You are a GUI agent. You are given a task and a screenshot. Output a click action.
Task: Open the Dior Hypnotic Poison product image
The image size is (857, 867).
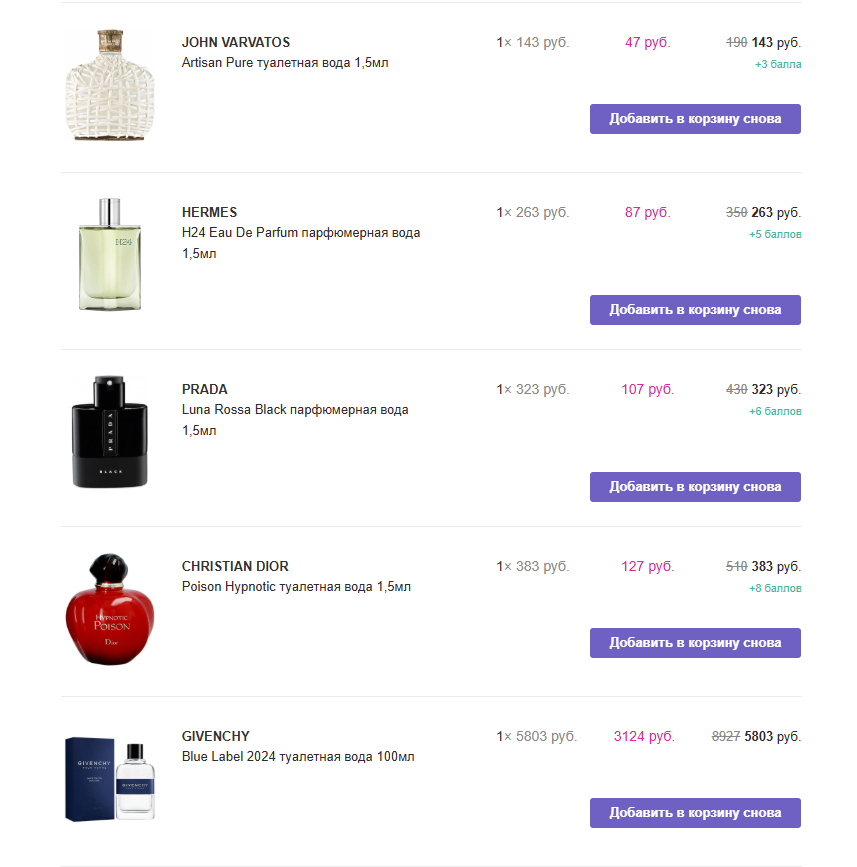click(x=111, y=608)
